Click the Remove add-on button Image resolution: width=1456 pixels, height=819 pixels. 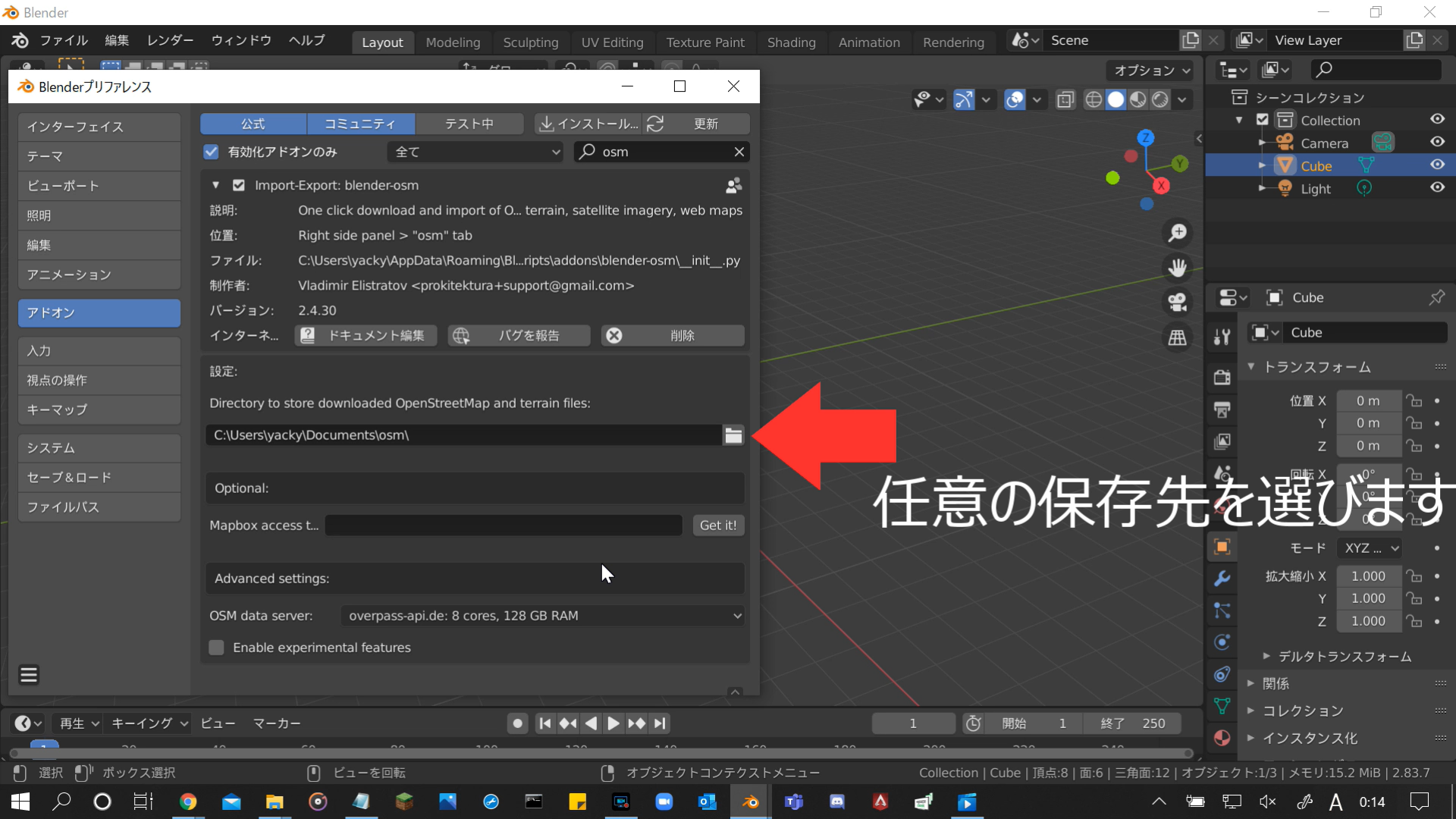tap(672, 335)
